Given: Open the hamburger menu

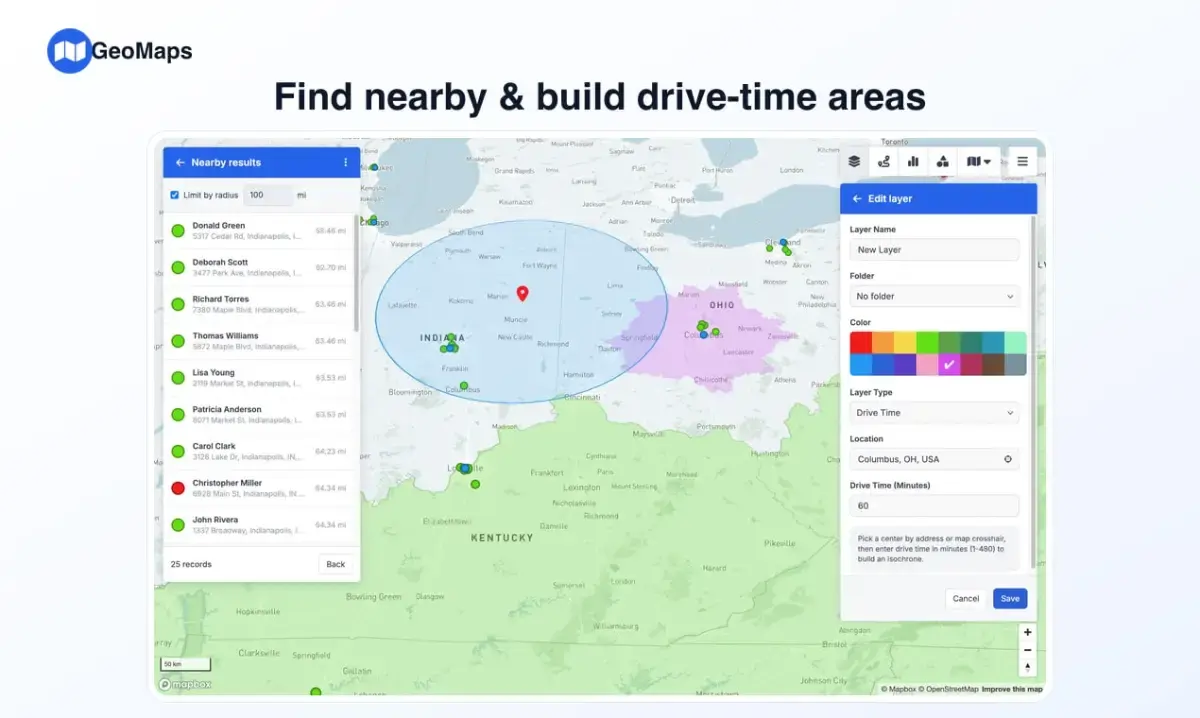Looking at the screenshot, I should [x=1022, y=161].
